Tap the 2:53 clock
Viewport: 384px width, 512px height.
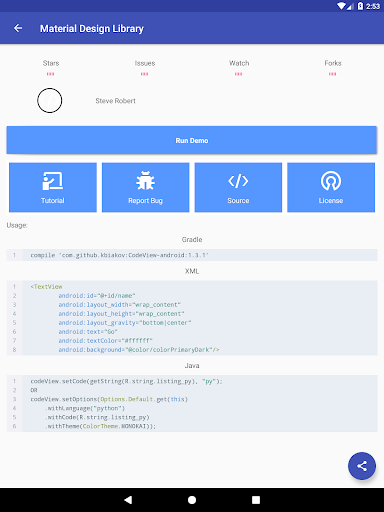373,6
